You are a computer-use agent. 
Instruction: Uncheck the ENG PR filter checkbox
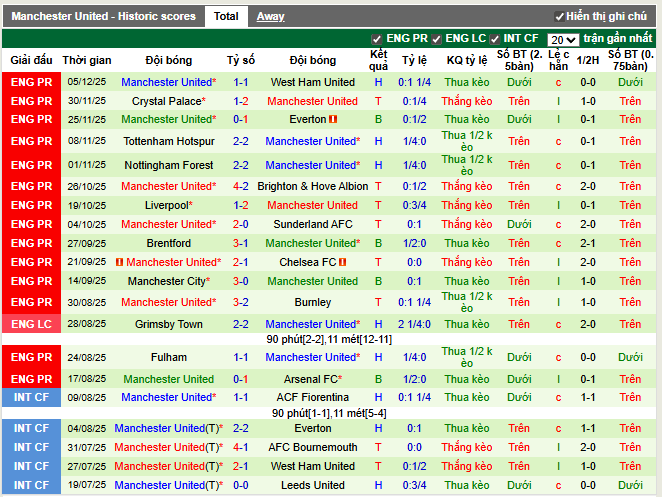pos(376,39)
